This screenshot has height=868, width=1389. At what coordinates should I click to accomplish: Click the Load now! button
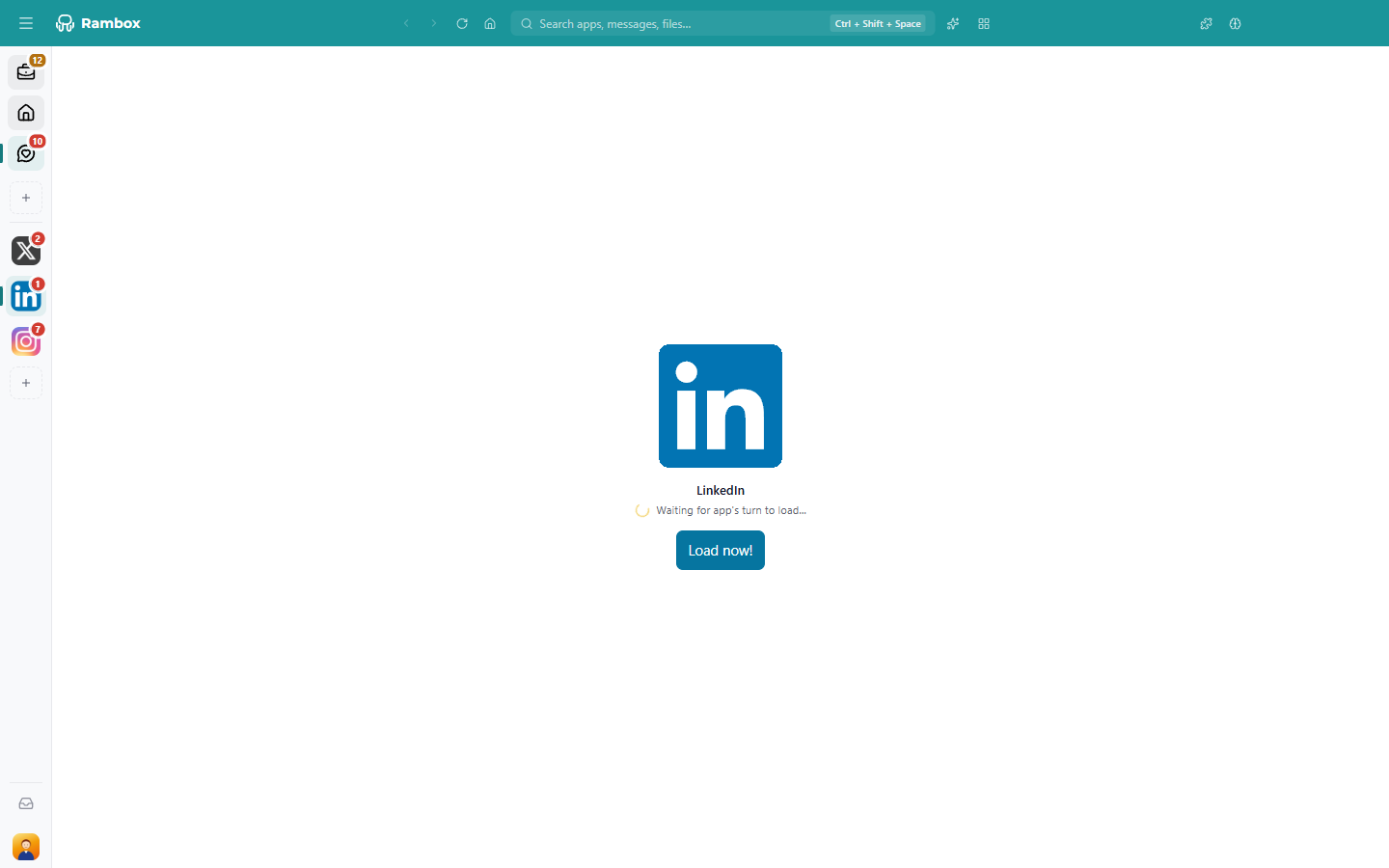(721, 551)
